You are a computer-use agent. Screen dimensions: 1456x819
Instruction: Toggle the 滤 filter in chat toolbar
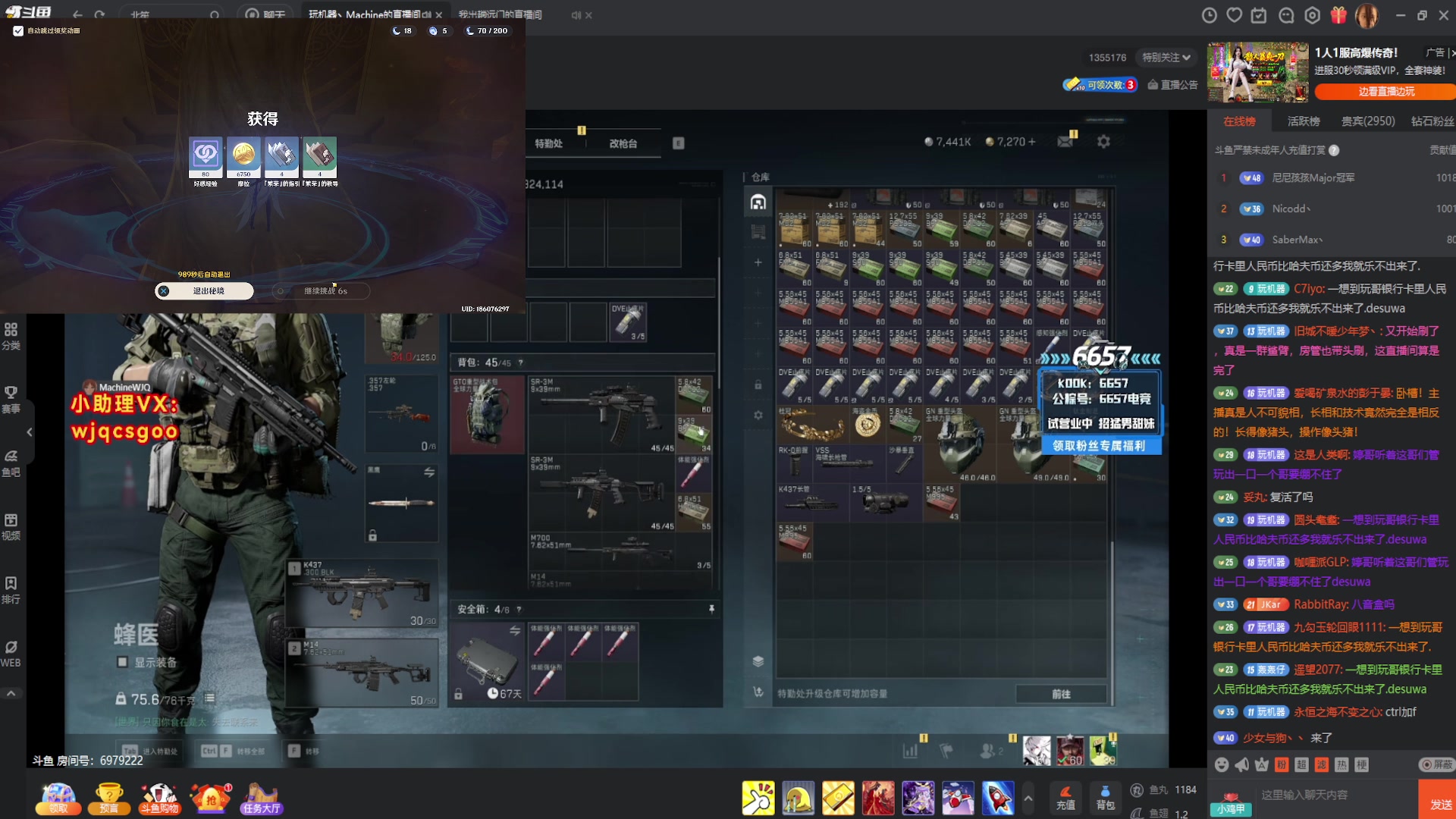1322,764
